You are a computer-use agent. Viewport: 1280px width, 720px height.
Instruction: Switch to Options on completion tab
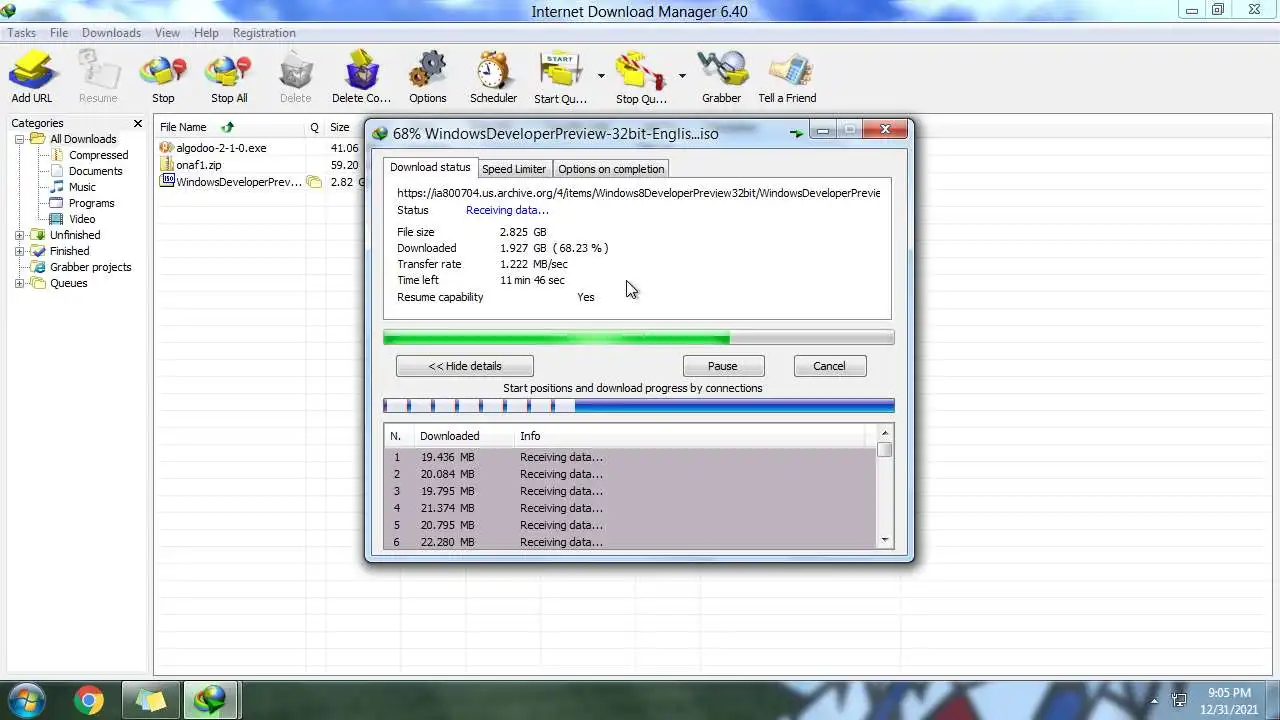tap(611, 169)
